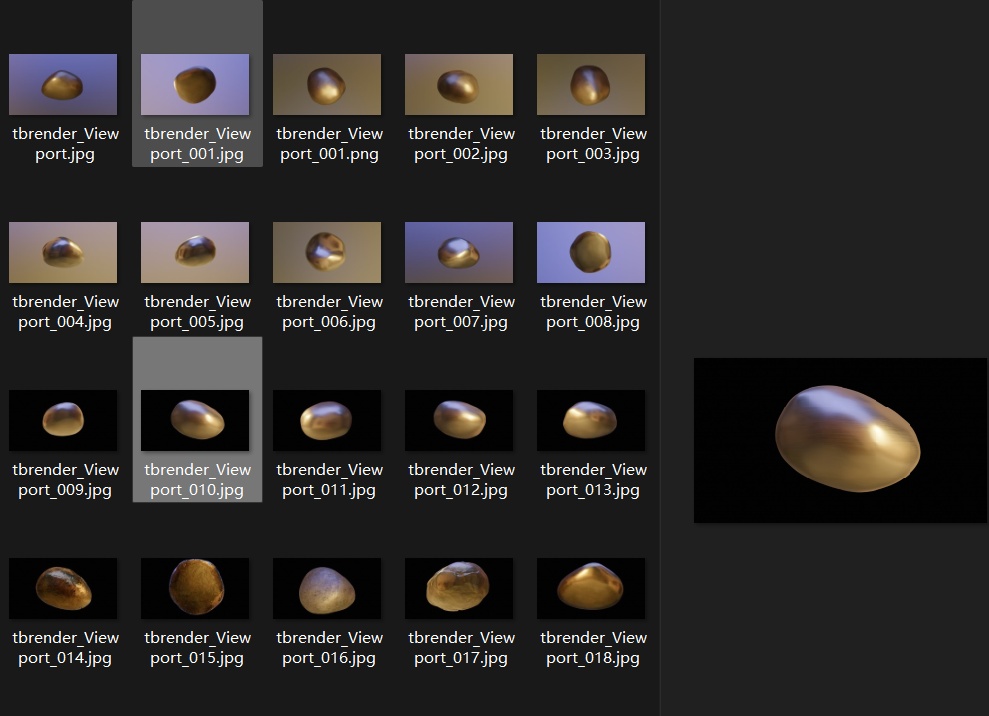Select the tbrender_Viewport_007.jpg thumbnail
Image resolution: width=989 pixels, height=716 pixels.
pos(459,252)
